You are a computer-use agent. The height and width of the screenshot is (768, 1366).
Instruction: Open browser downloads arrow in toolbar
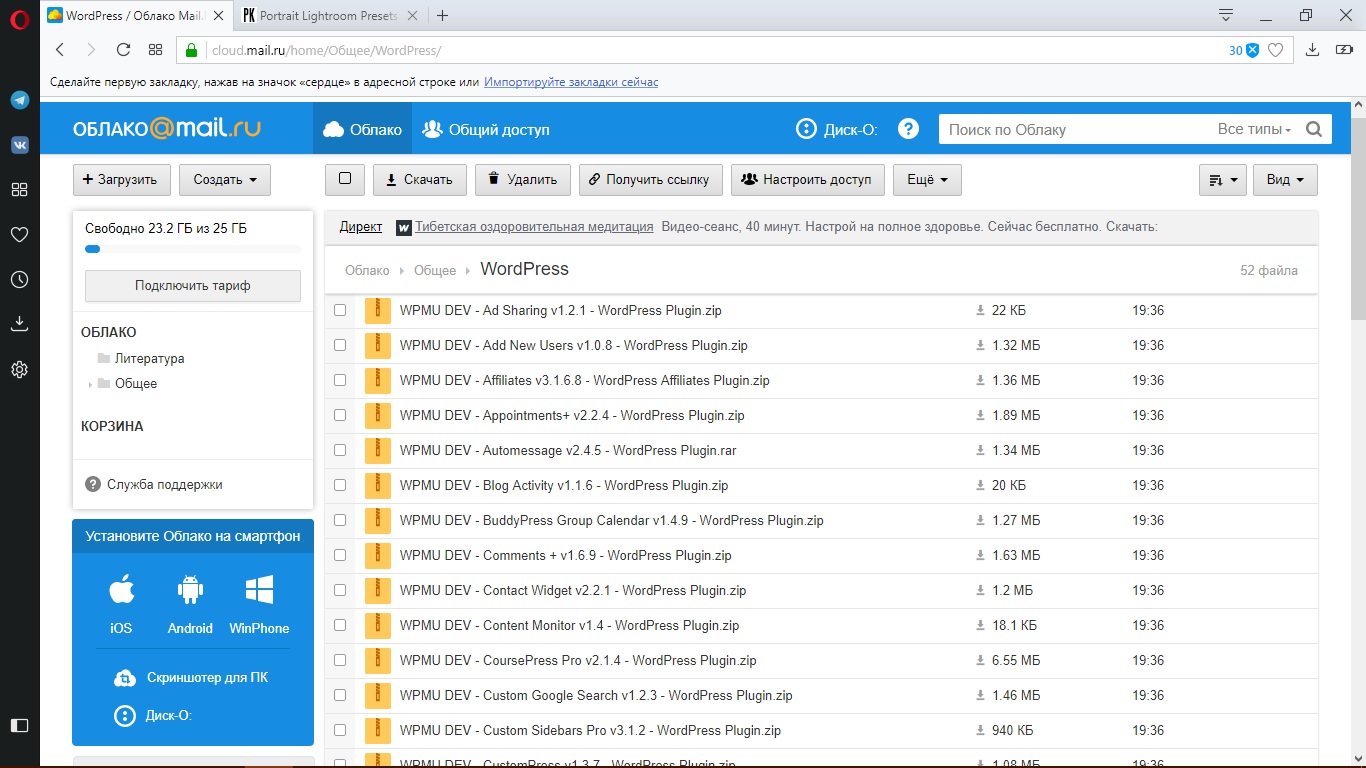1313,50
